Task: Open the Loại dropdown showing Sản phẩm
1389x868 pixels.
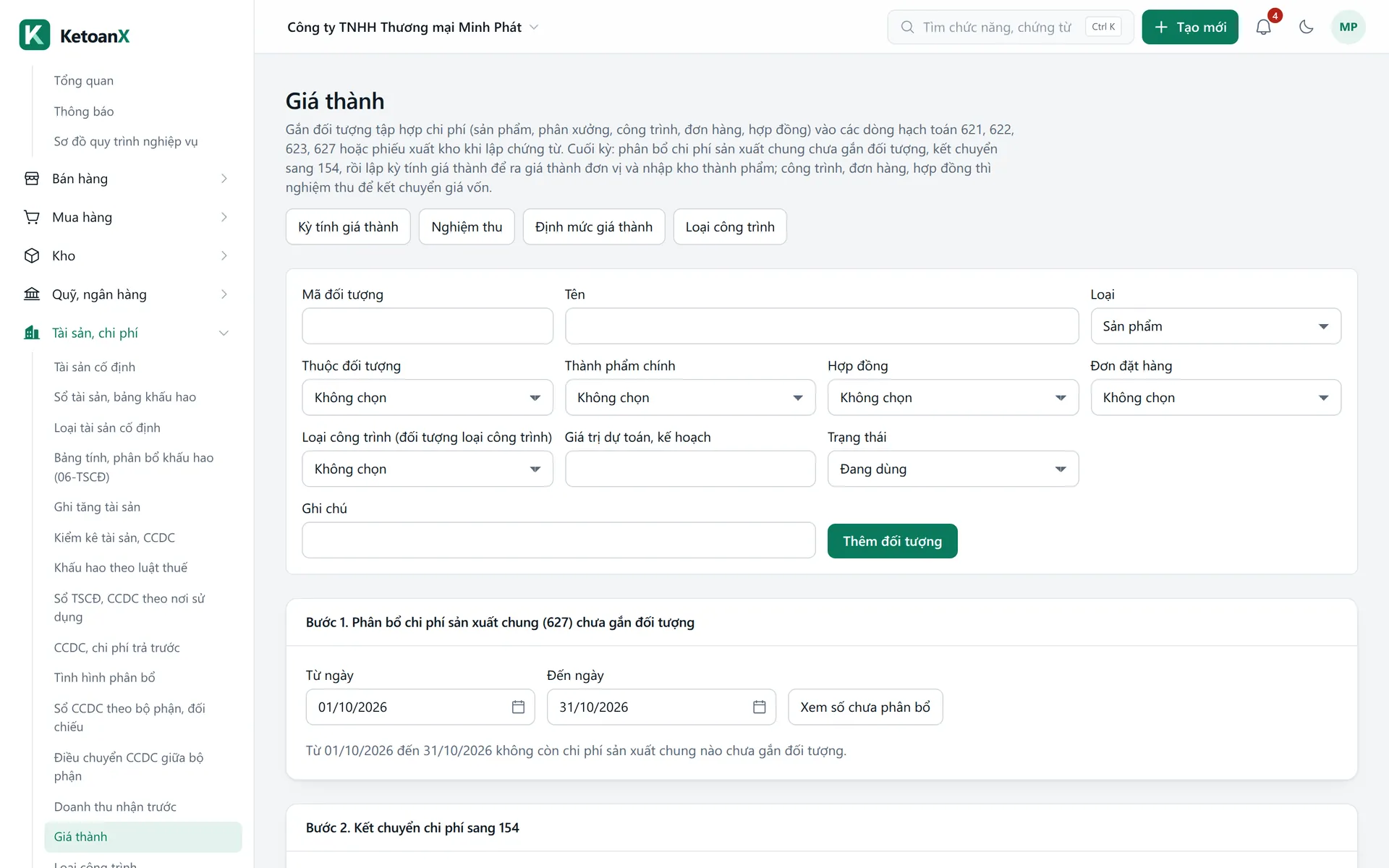Action: click(x=1215, y=326)
